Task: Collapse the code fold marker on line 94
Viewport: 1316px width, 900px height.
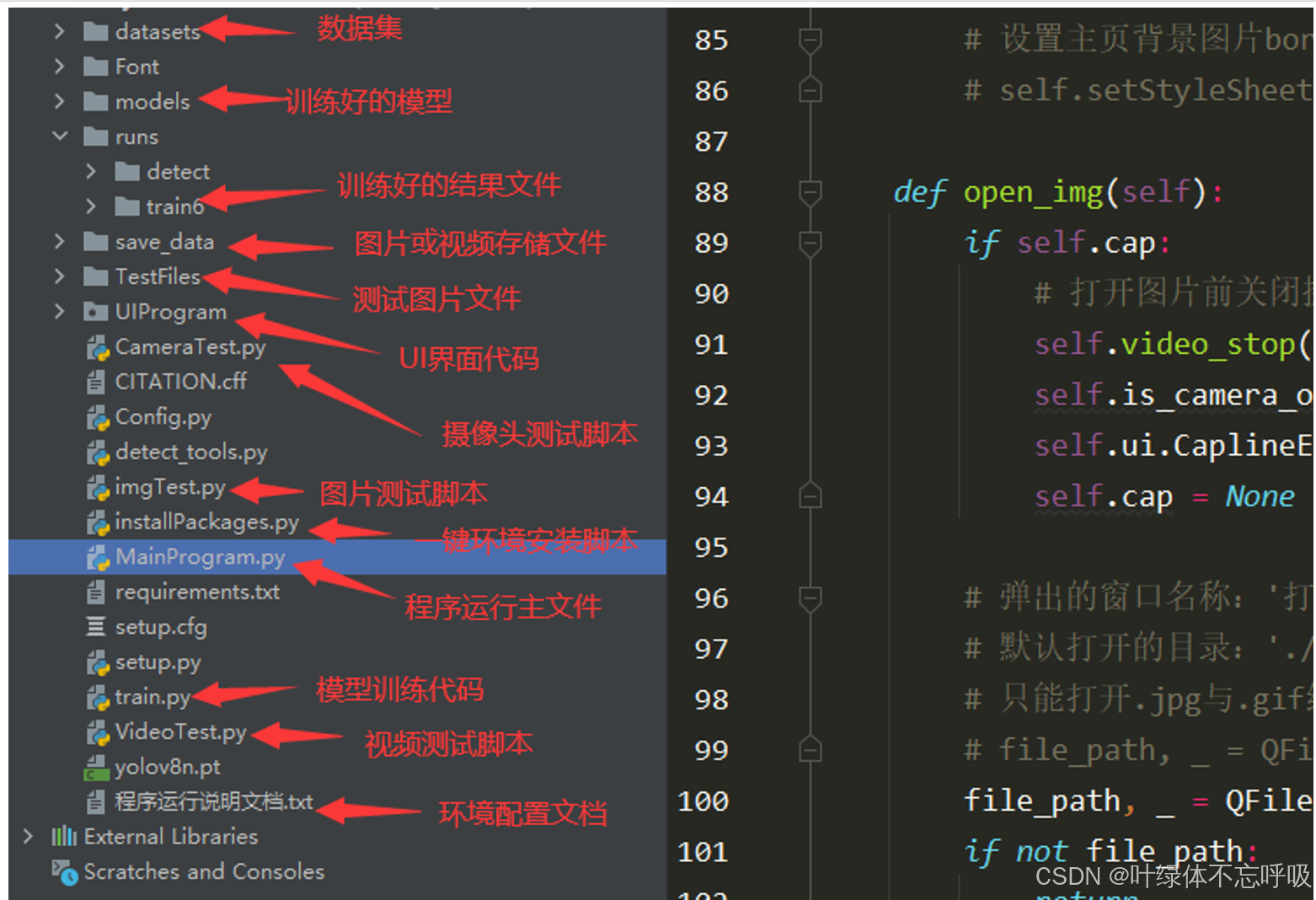Action: 810,496
